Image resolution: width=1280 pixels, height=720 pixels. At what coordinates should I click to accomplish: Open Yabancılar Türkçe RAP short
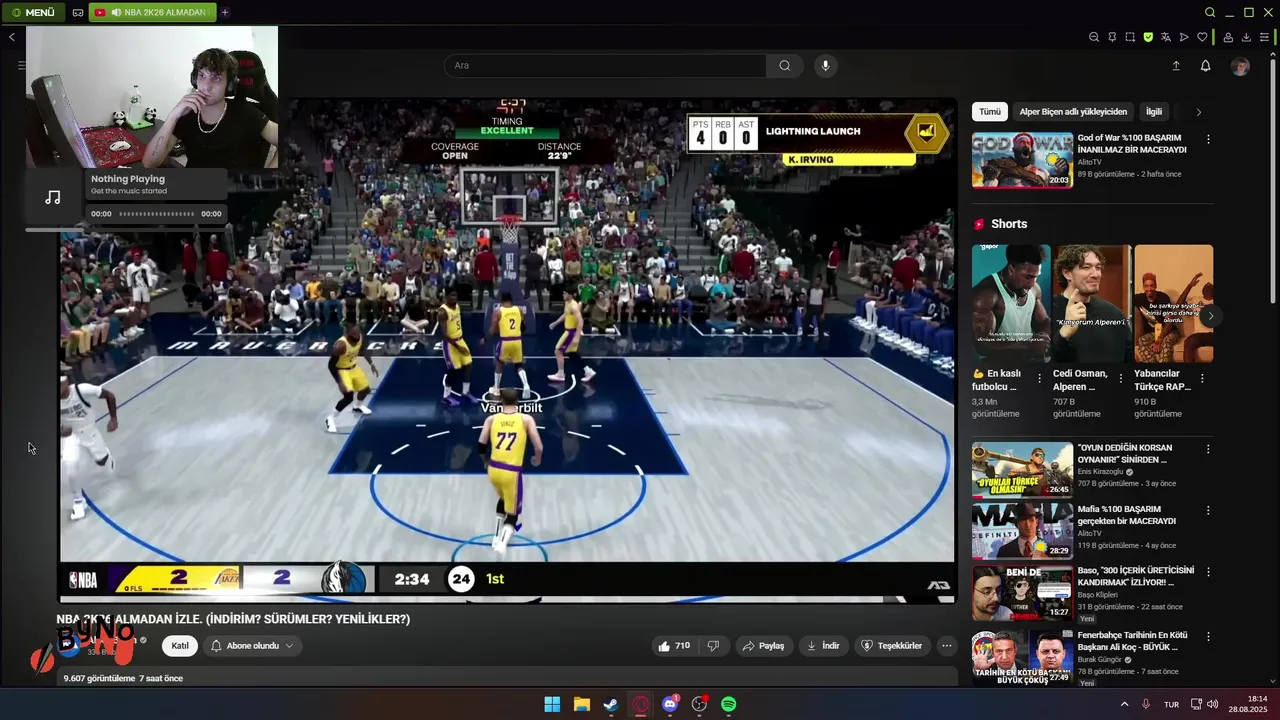[1173, 304]
